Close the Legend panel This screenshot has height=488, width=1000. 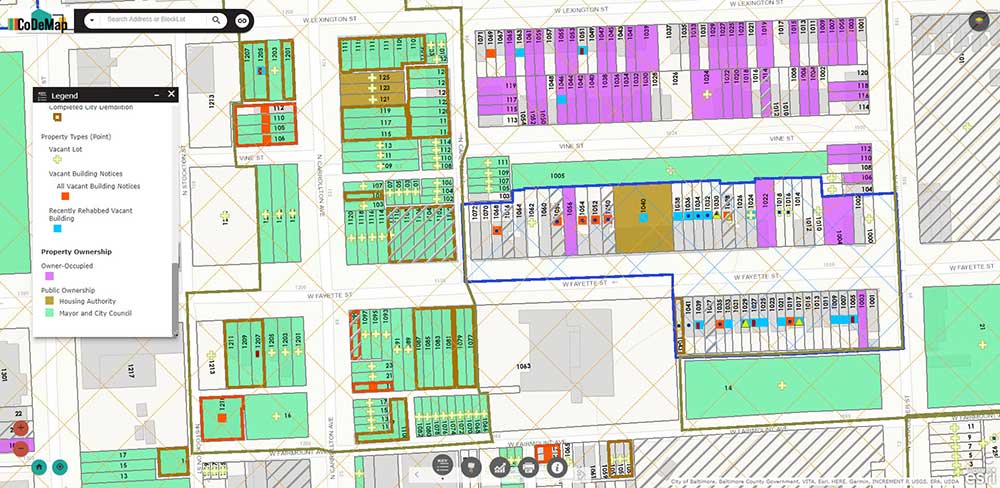[x=171, y=94]
